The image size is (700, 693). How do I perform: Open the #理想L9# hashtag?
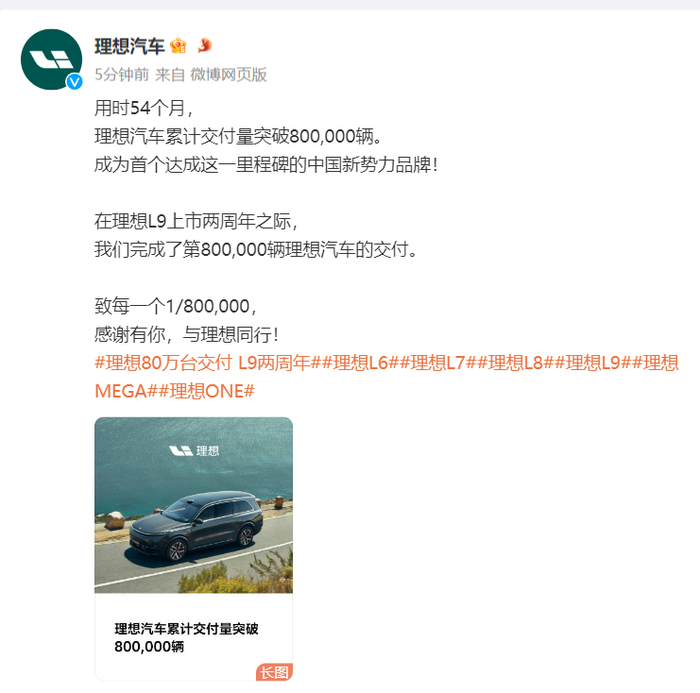point(593,363)
